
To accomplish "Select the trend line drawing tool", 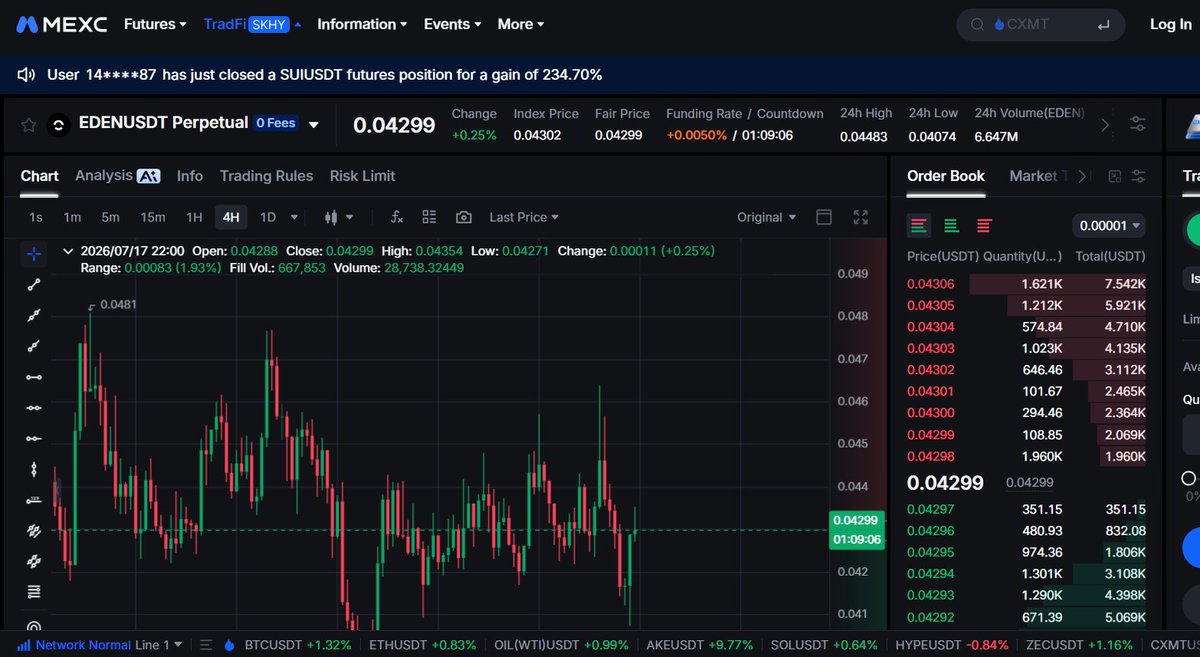I will pos(34,284).
